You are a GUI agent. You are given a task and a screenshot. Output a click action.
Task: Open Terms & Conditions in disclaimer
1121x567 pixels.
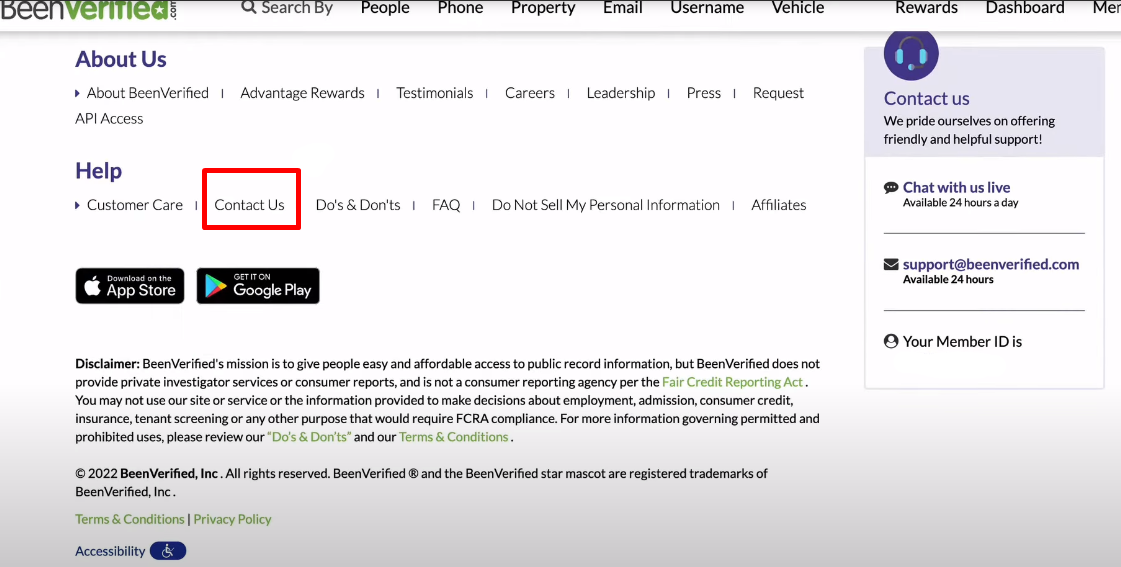click(453, 437)
